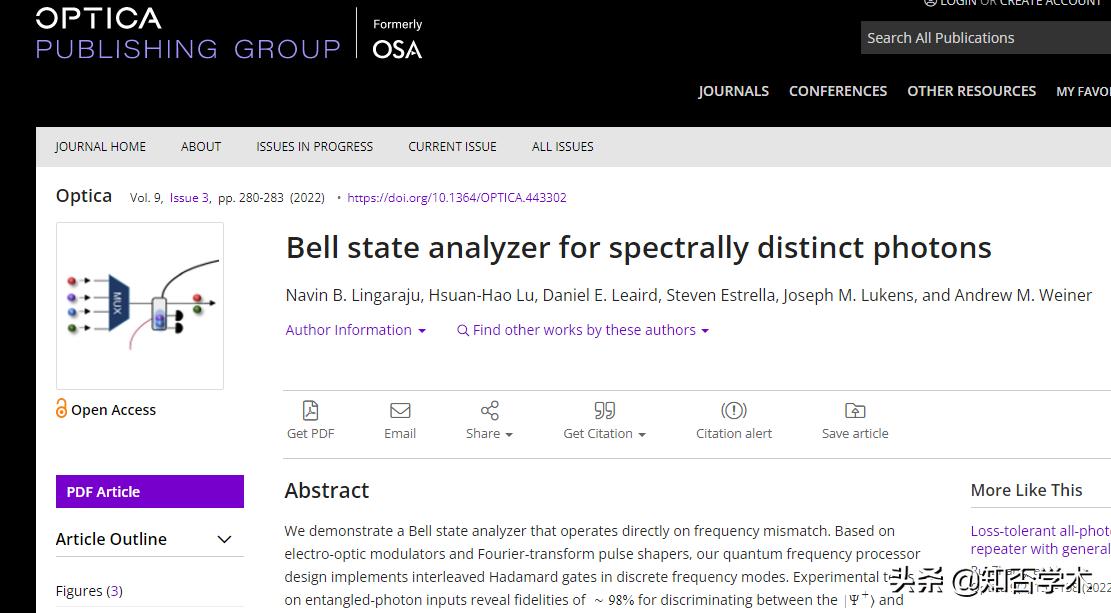Open the Conferences menu
Viewport: 1111px width, 613px height.
pos(838,91)
